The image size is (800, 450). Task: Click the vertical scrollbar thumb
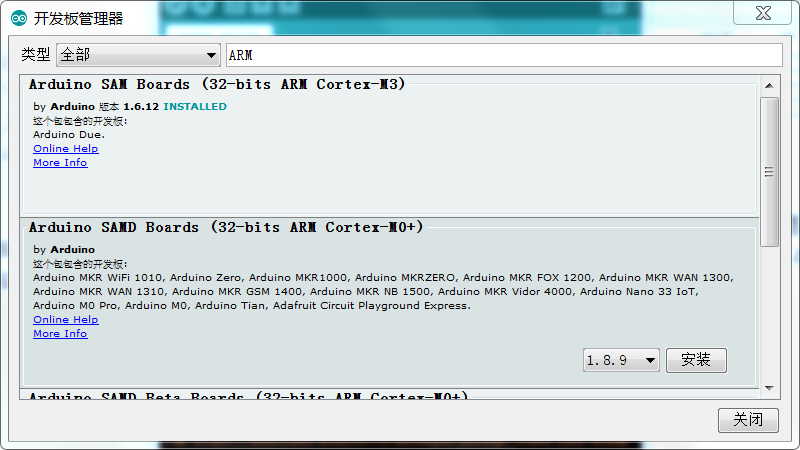click(769, 172)
